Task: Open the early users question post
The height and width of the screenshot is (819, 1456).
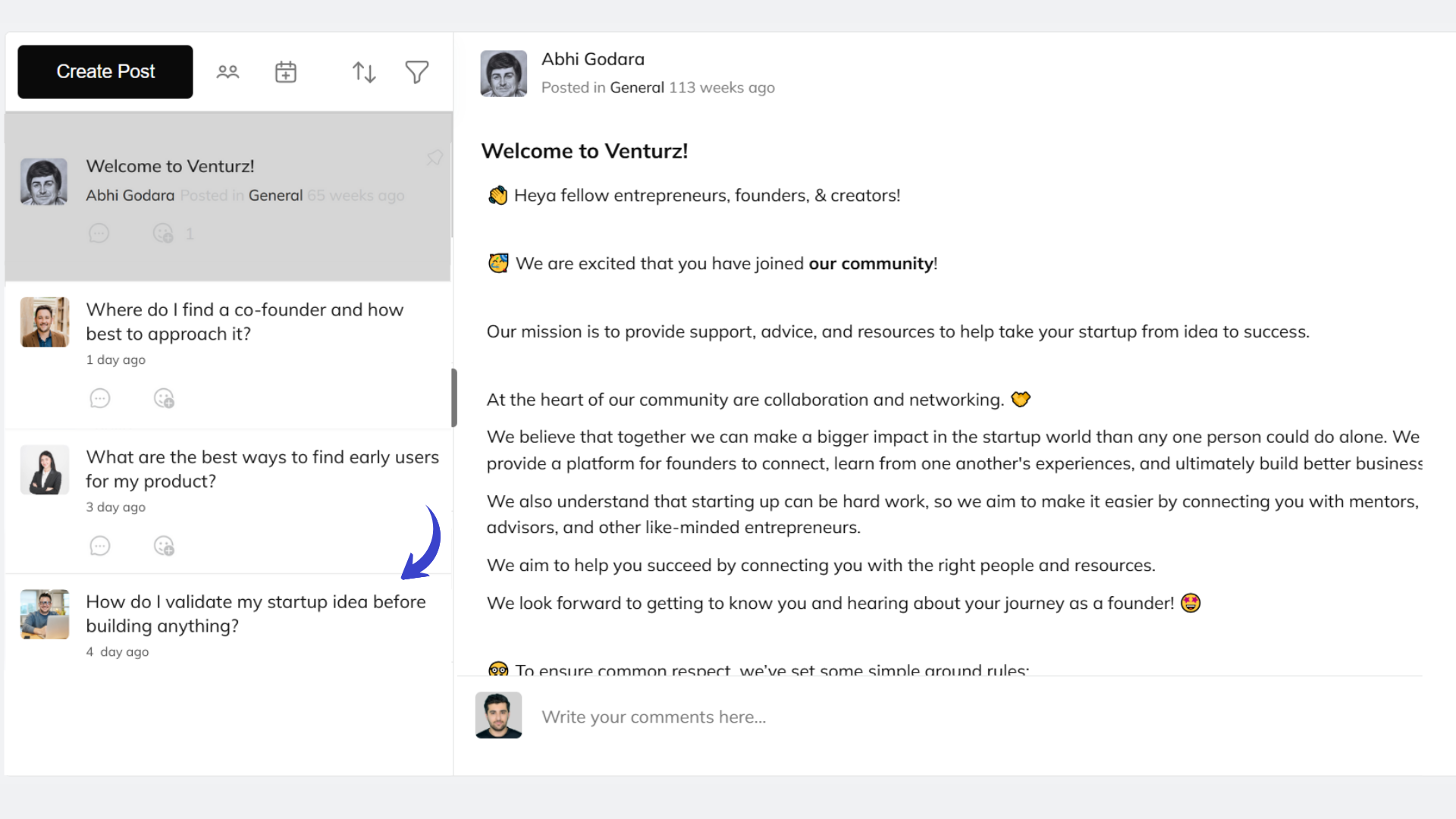Action: tap(262, 469)
